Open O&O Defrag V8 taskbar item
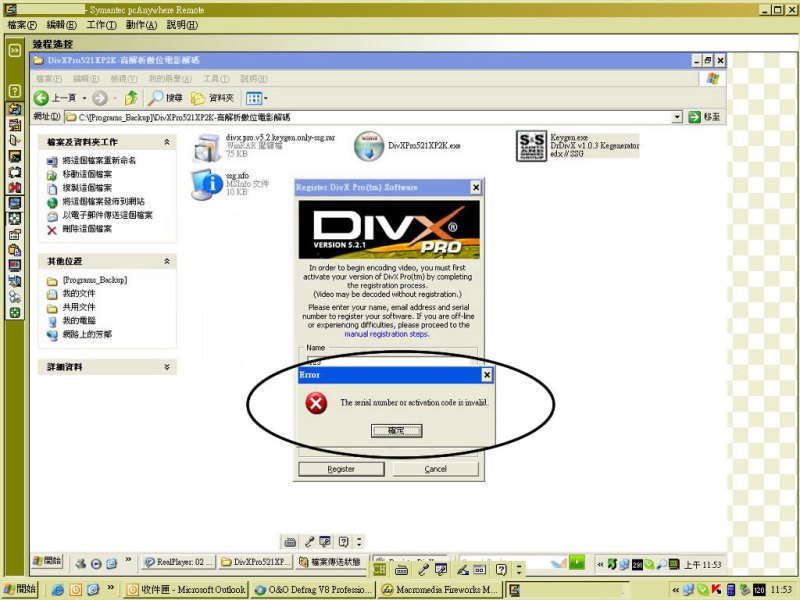This screenshot has width=800, height=600. (313, 590)
